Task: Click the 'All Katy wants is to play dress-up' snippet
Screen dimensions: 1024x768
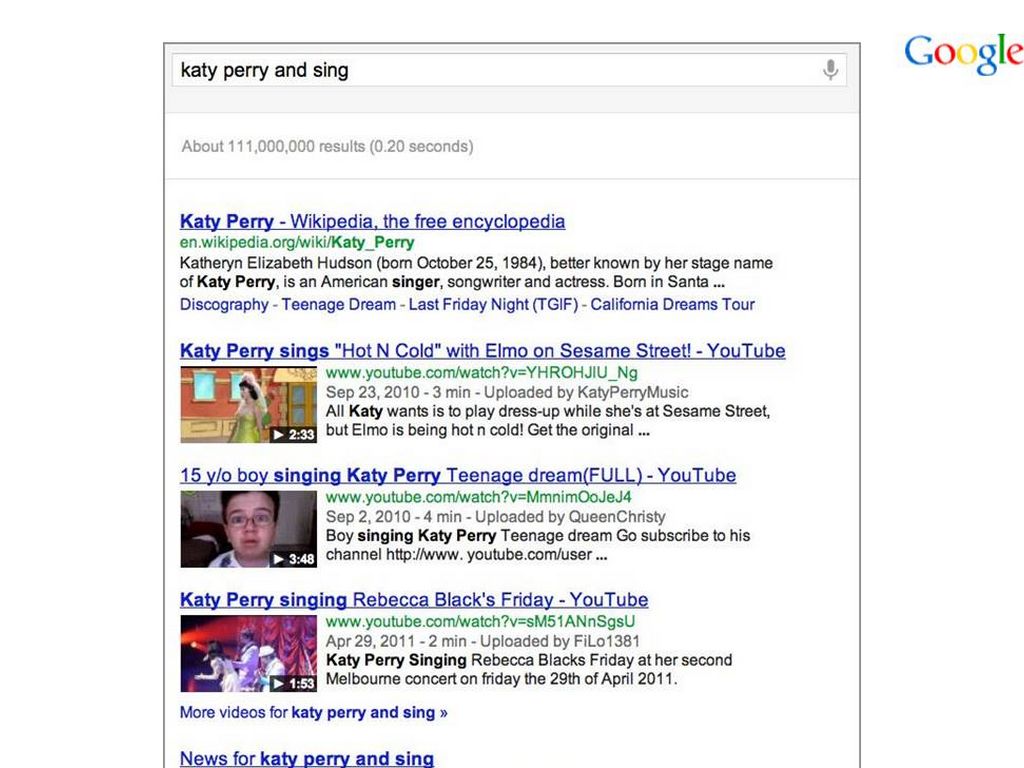Action: (x=548, y=421)
